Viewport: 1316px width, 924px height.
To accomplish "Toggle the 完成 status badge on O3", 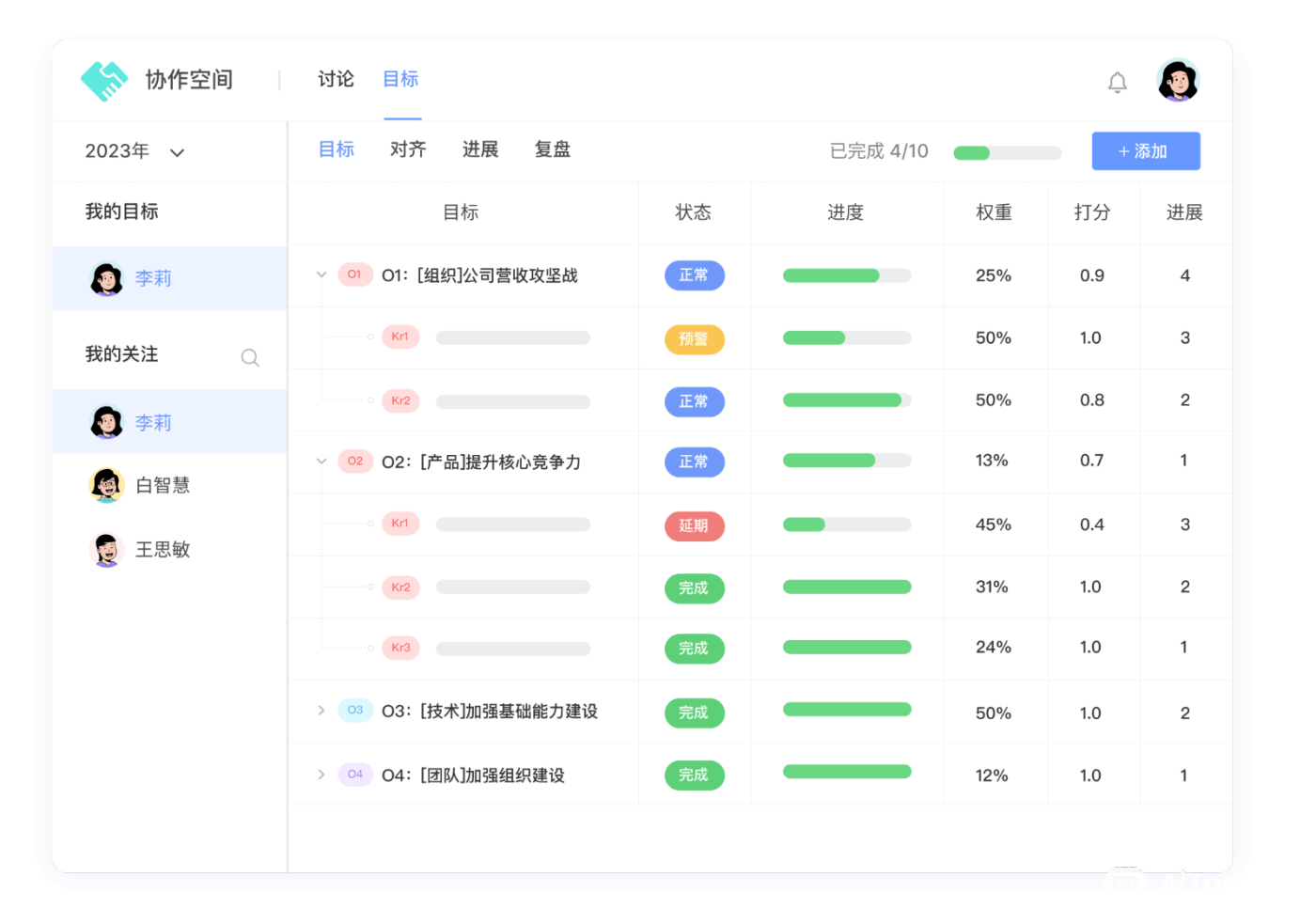I will (695, 713).
